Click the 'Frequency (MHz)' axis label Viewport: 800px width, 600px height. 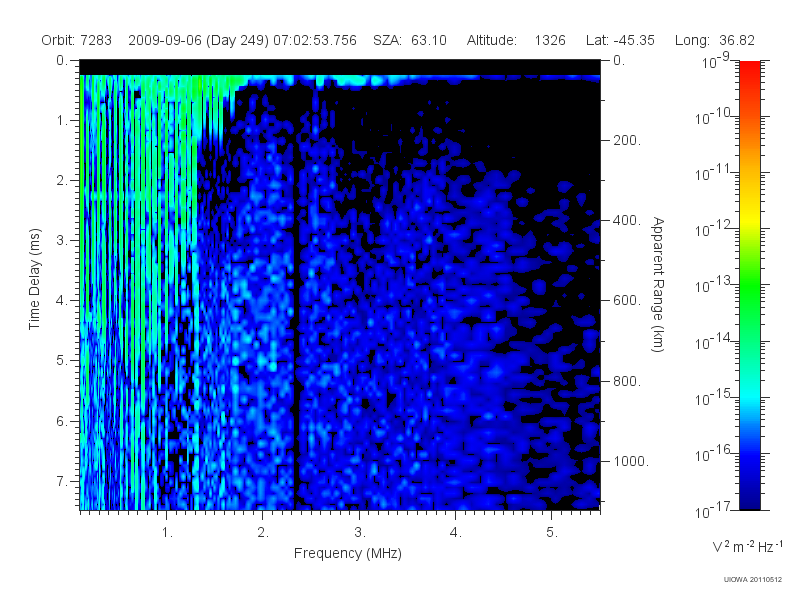[347, 553]
